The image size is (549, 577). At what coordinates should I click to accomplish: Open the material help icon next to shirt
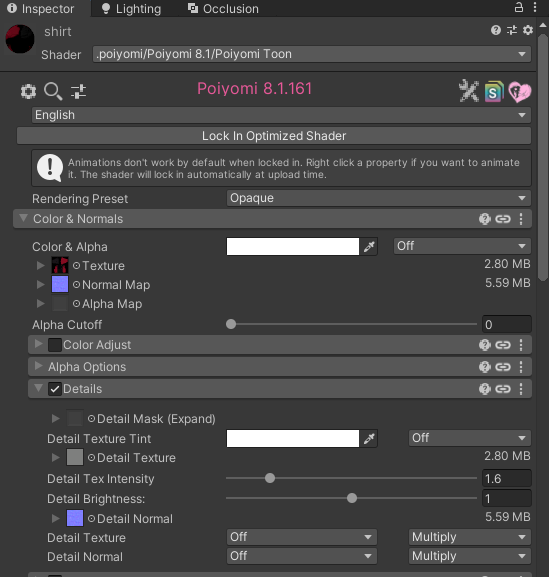point(496,30)
